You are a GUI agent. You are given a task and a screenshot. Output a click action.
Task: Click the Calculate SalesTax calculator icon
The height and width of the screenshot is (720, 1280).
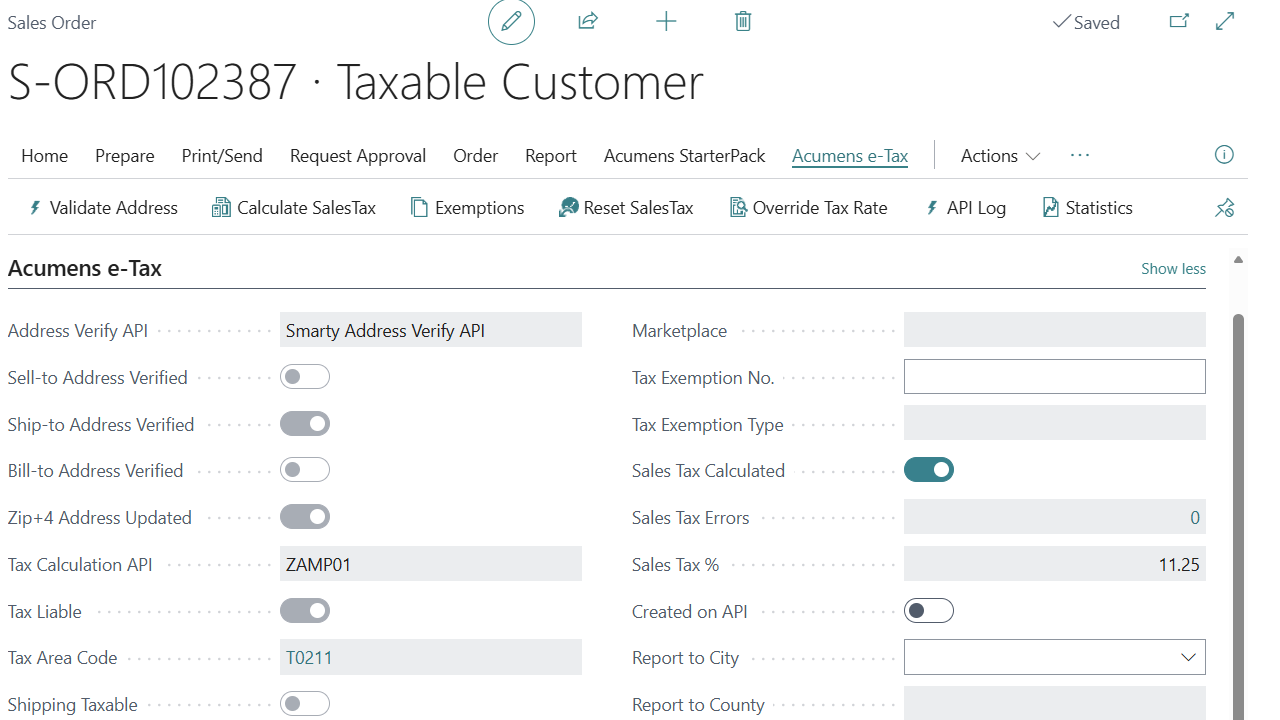[221, 208]
